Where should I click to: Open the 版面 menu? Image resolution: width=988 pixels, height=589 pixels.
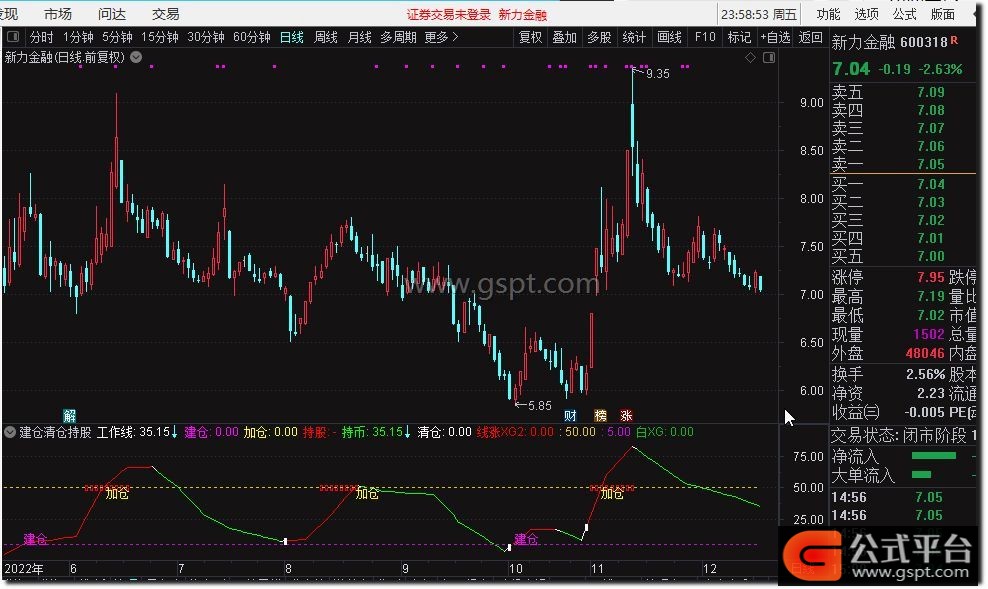943,14
